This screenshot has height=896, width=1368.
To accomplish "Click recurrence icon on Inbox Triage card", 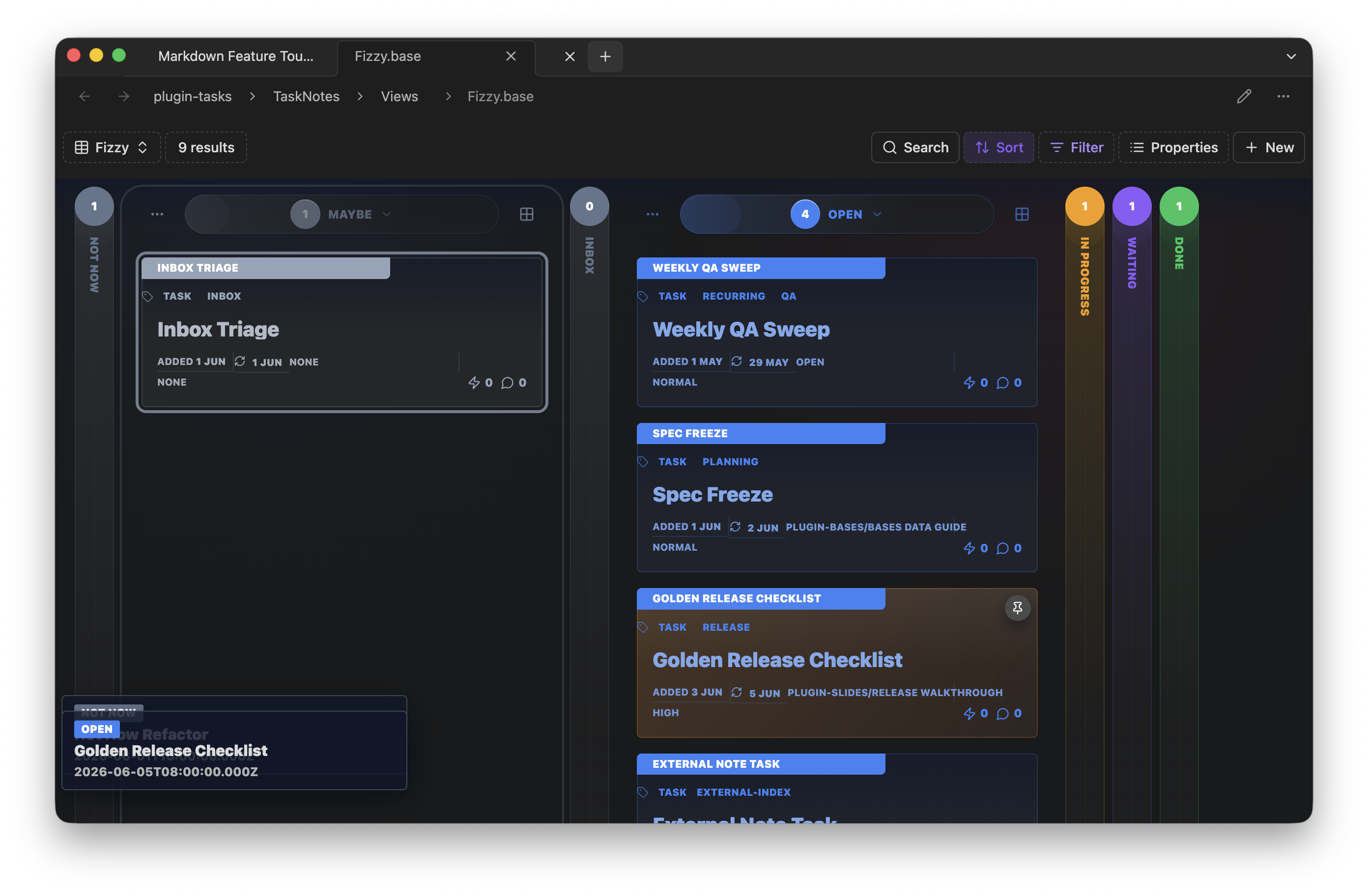I will (x=240, y=362).
